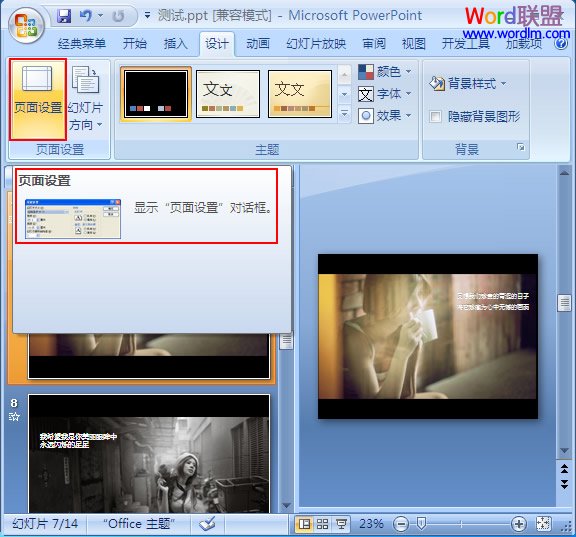Open the 背景样式 dropdown

(x=468, y=84)
